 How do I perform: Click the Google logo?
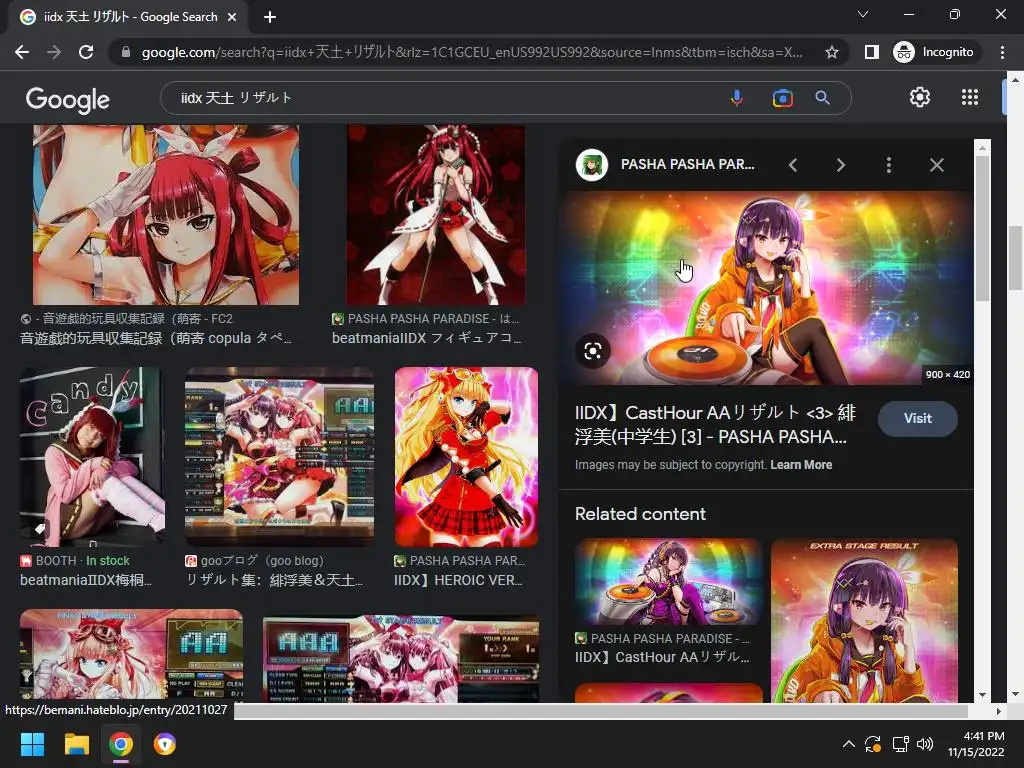coord(68,99)
